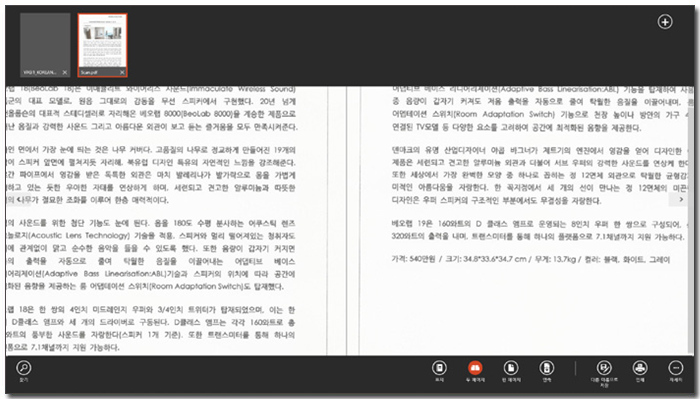Click the price line starting 가격: 540만원
700x399 pixels.
pos(531,259)
